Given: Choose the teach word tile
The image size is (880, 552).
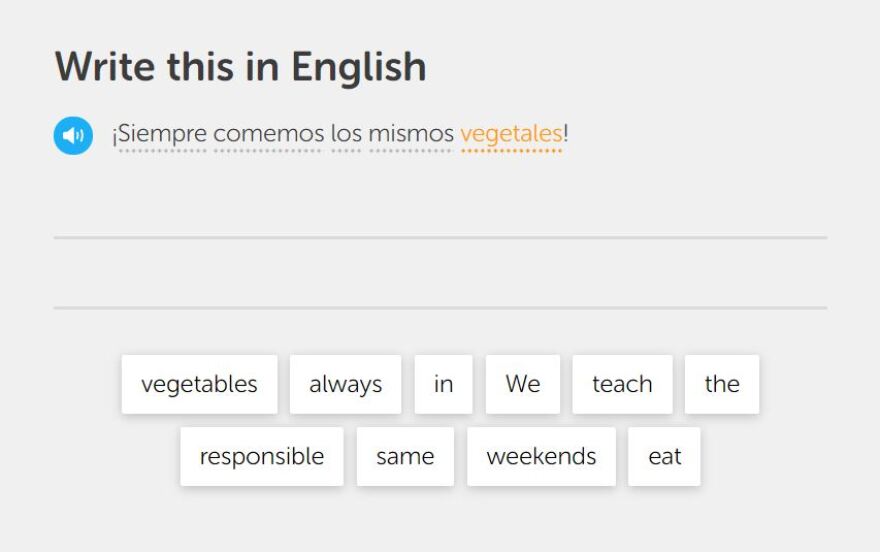Looking at the screenshot, I should 622,384.
